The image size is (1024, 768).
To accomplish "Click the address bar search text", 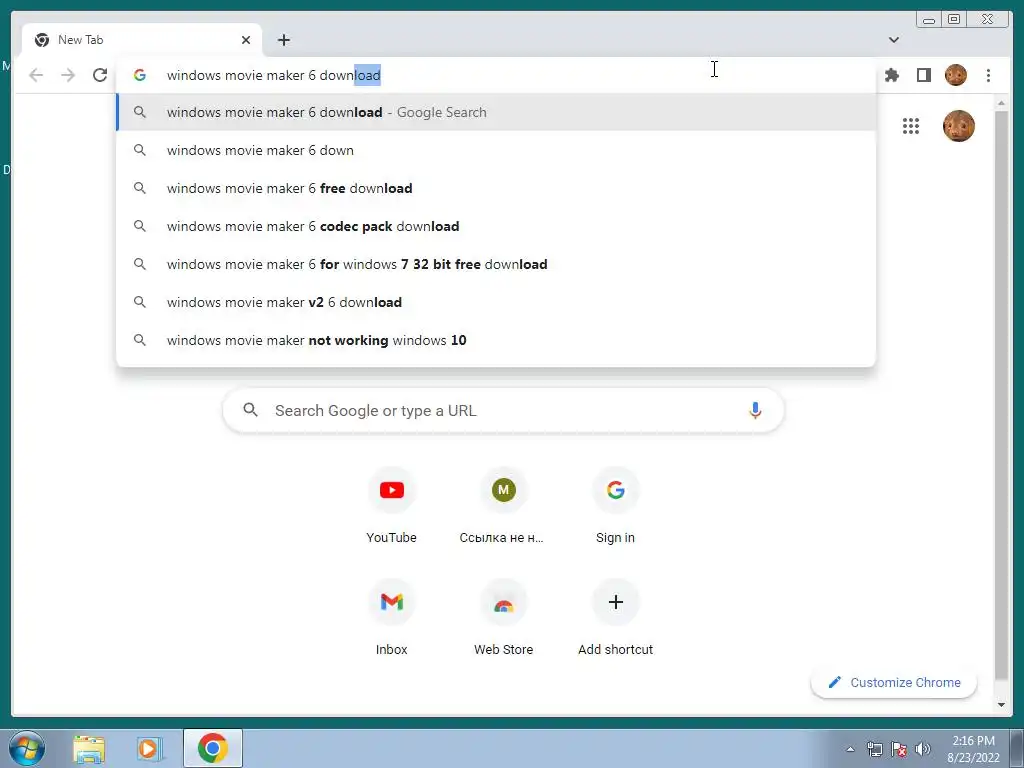I will (273, 75).
